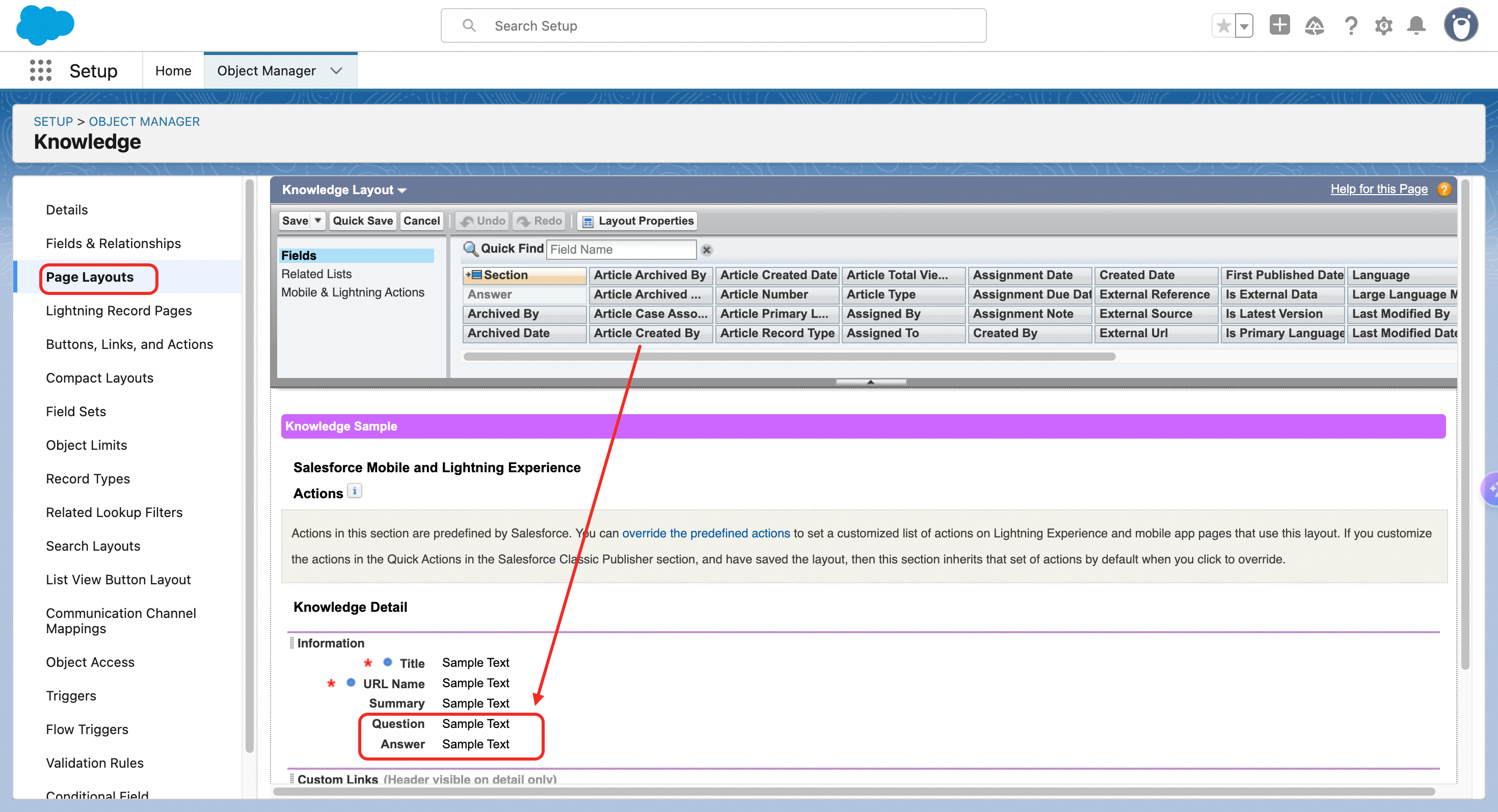
Task: Open Layout Properties
Action: click(x=638, y=221)
